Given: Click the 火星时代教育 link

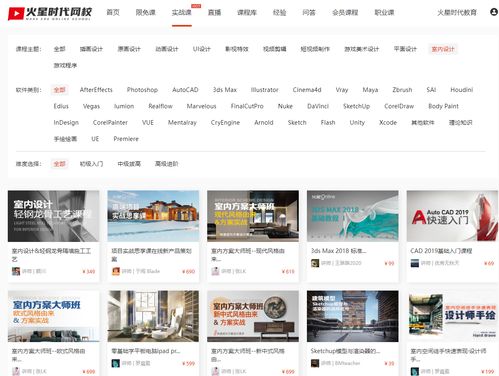Looking at the screenshot, I should [457, 12].
